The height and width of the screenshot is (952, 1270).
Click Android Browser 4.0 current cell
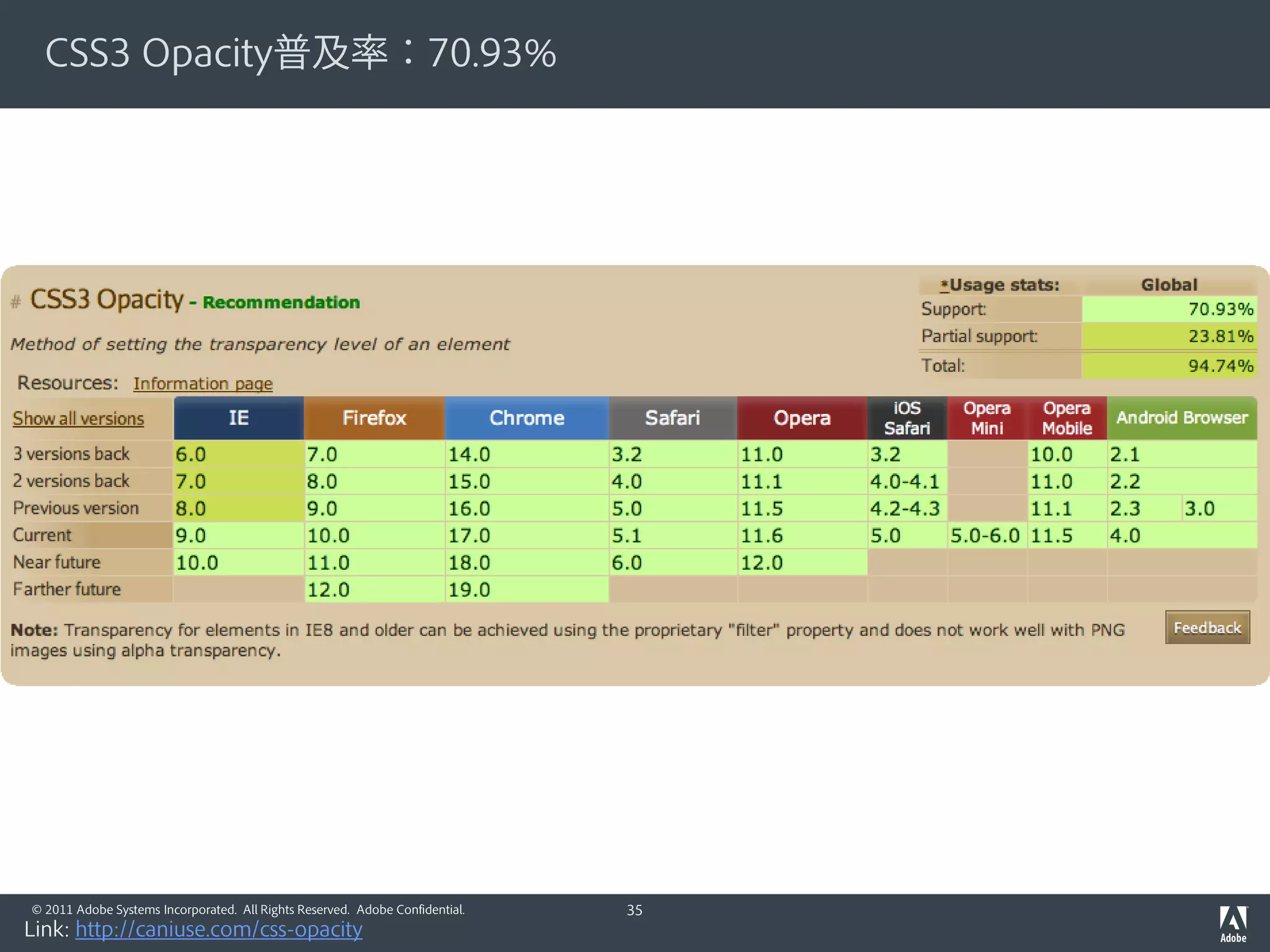coord(1182,535)
